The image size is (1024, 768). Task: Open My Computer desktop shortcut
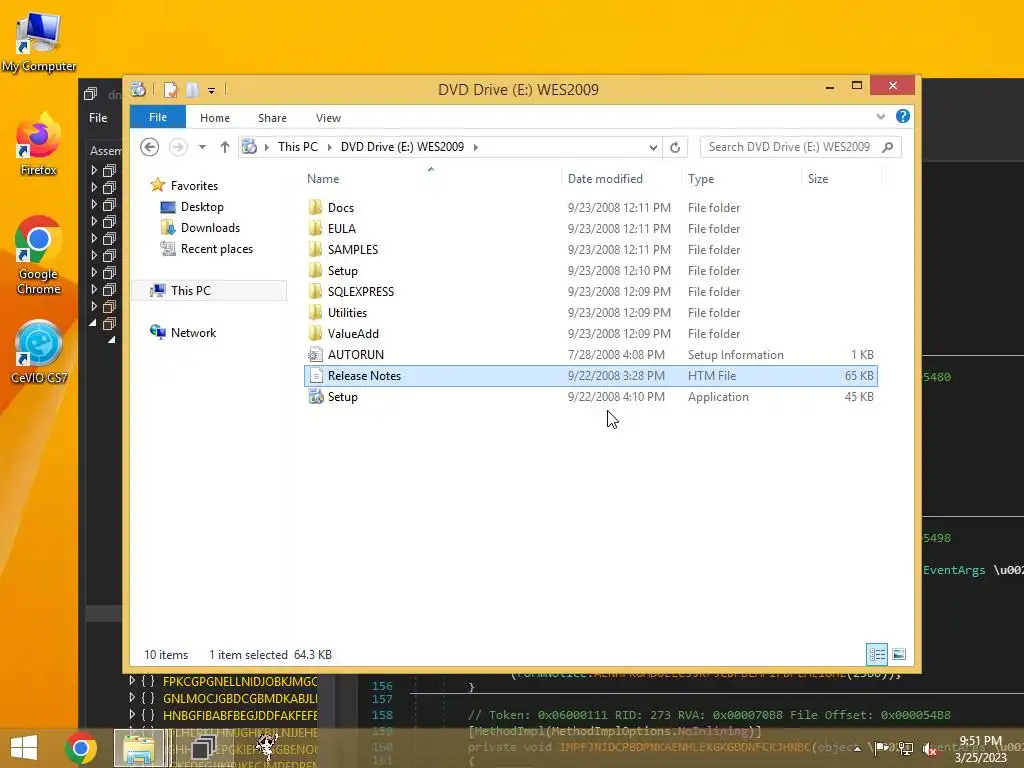click(39, 42)
